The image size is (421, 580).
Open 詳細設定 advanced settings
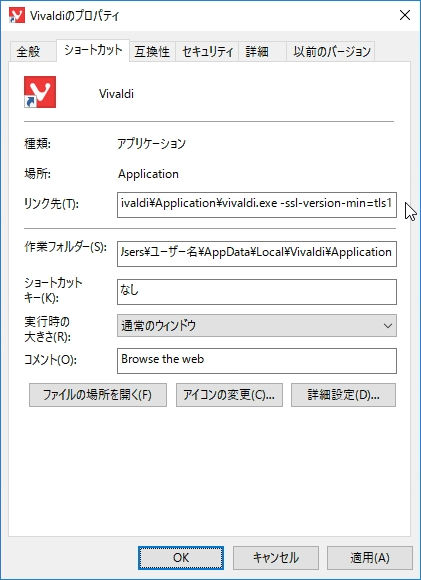point(343,395)
